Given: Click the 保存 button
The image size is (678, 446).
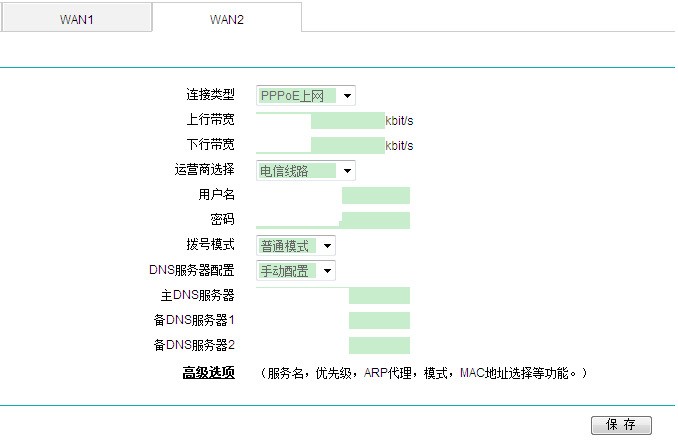Looking at the screenshot, I should [621, 425].
